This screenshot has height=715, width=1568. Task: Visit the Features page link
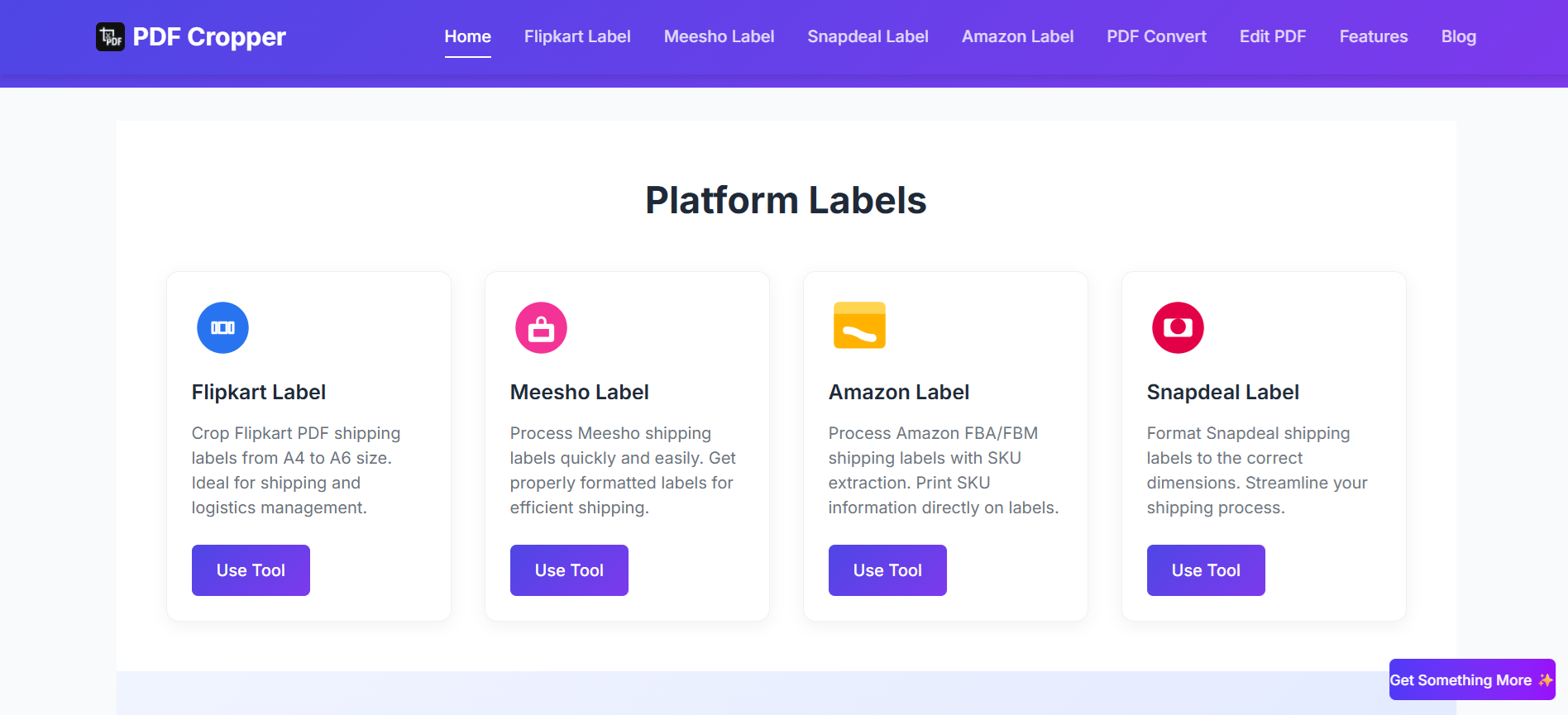point(1374,36)
